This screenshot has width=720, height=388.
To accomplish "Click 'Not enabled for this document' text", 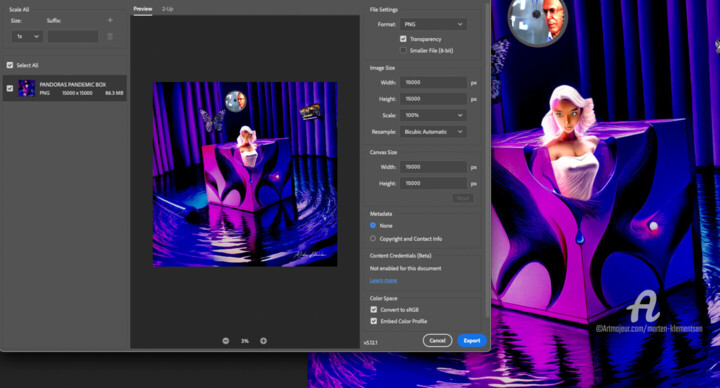I will [405, 268].
